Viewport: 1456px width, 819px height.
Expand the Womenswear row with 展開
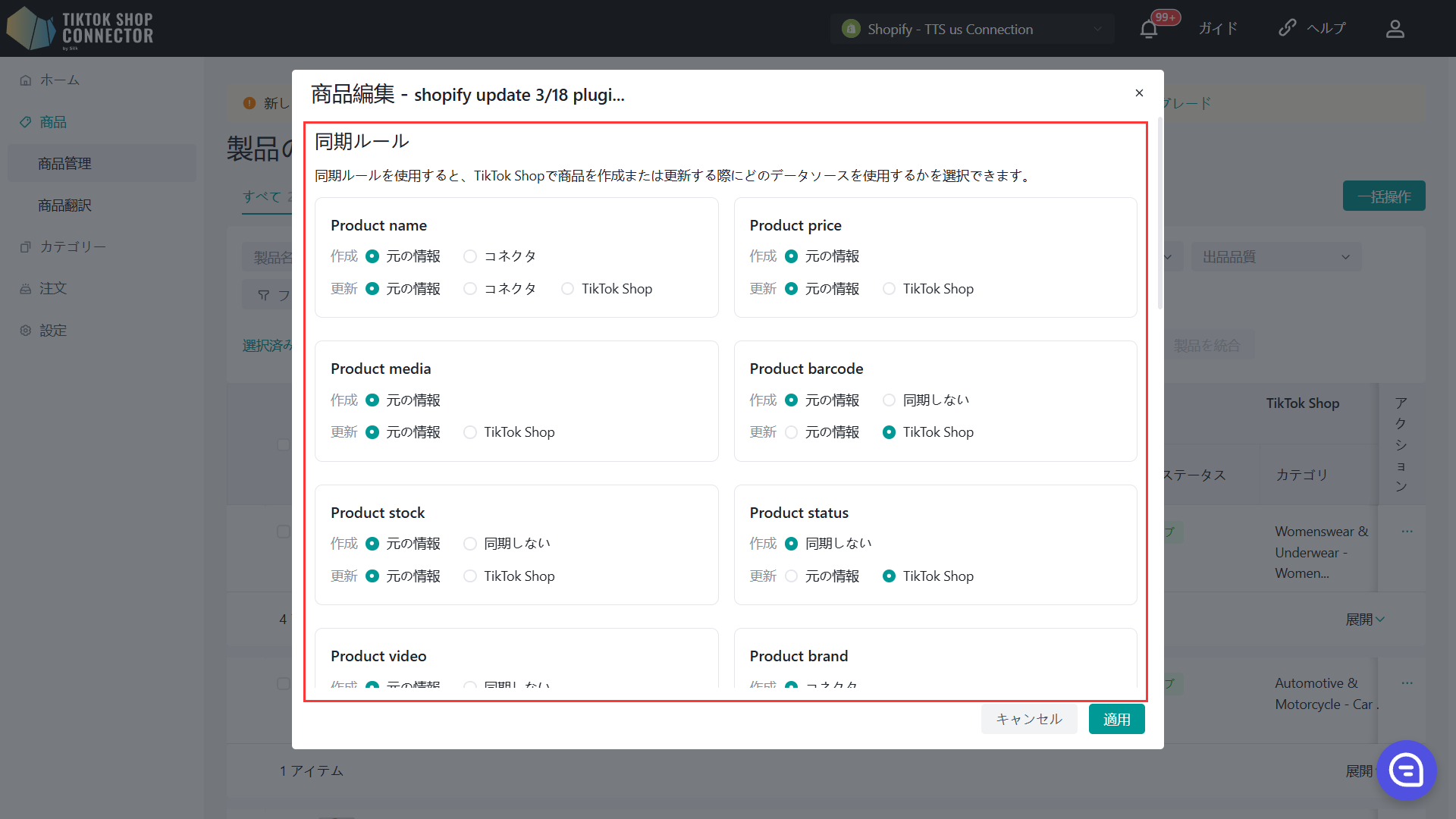(1365, 620)
